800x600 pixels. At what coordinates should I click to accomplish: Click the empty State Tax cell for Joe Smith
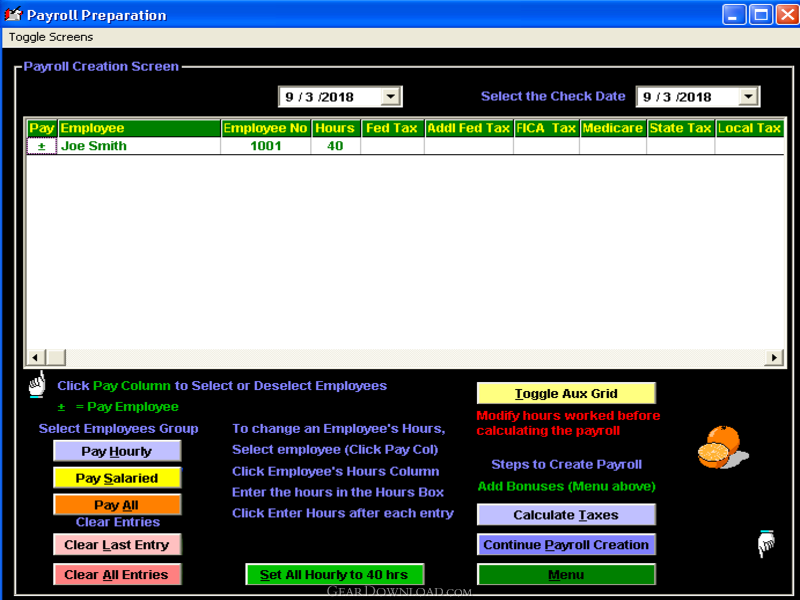[x=680, y=146]
